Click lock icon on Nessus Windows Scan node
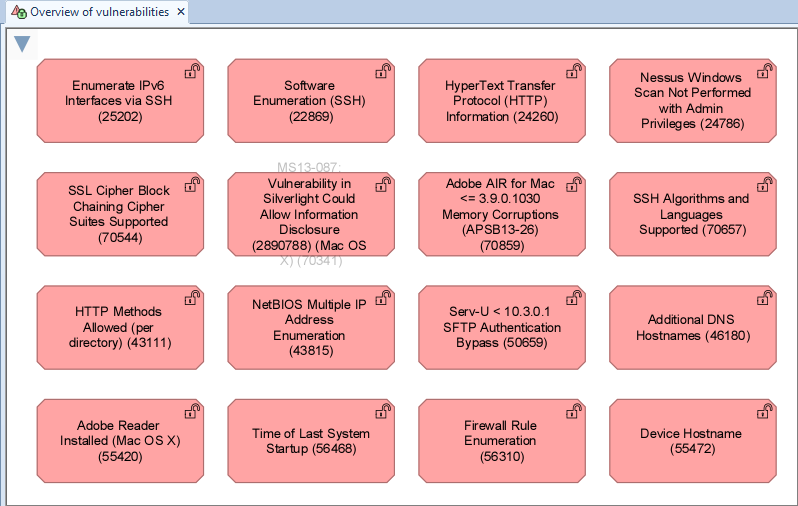 764,71
